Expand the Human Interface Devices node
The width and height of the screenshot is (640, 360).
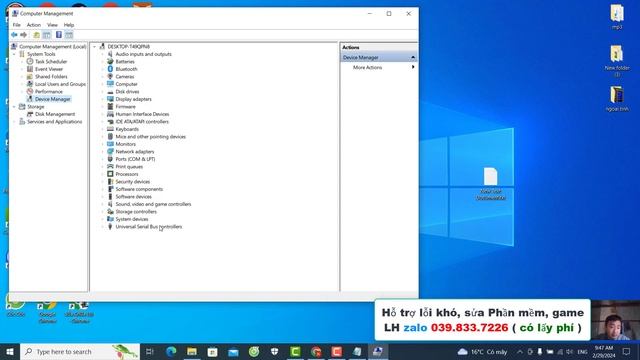(102, 114)
